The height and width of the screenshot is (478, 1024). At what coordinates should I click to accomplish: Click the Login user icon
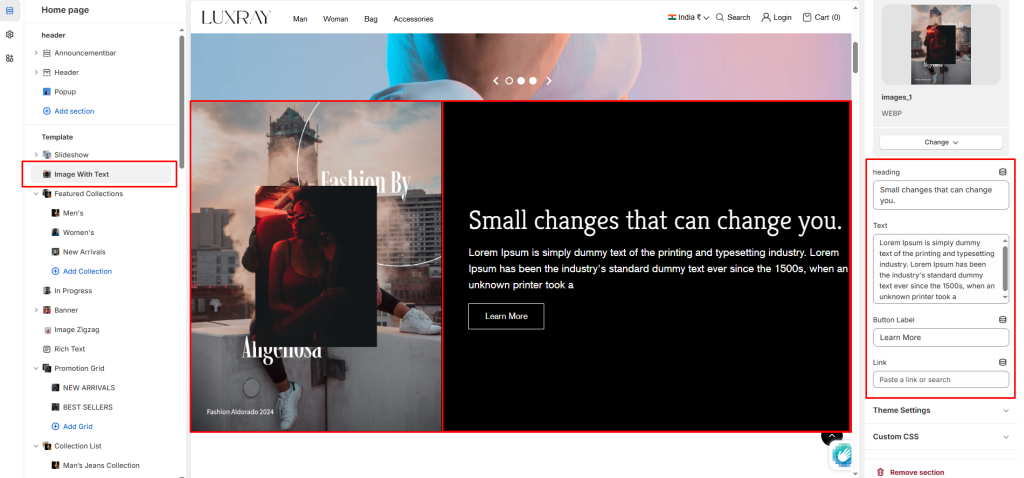point(766,18)
